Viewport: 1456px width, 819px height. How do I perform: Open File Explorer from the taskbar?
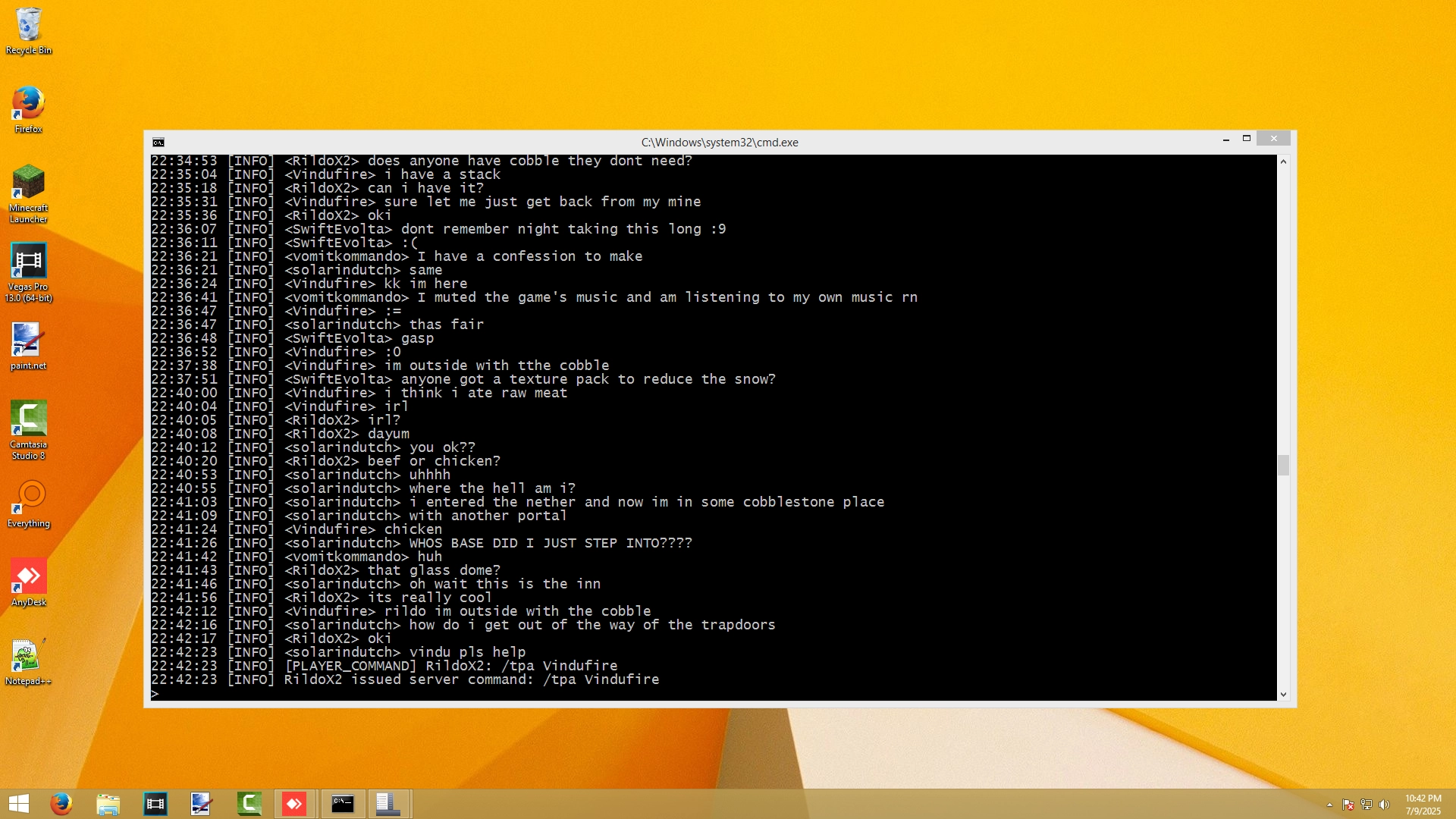(x=108, y=804)
